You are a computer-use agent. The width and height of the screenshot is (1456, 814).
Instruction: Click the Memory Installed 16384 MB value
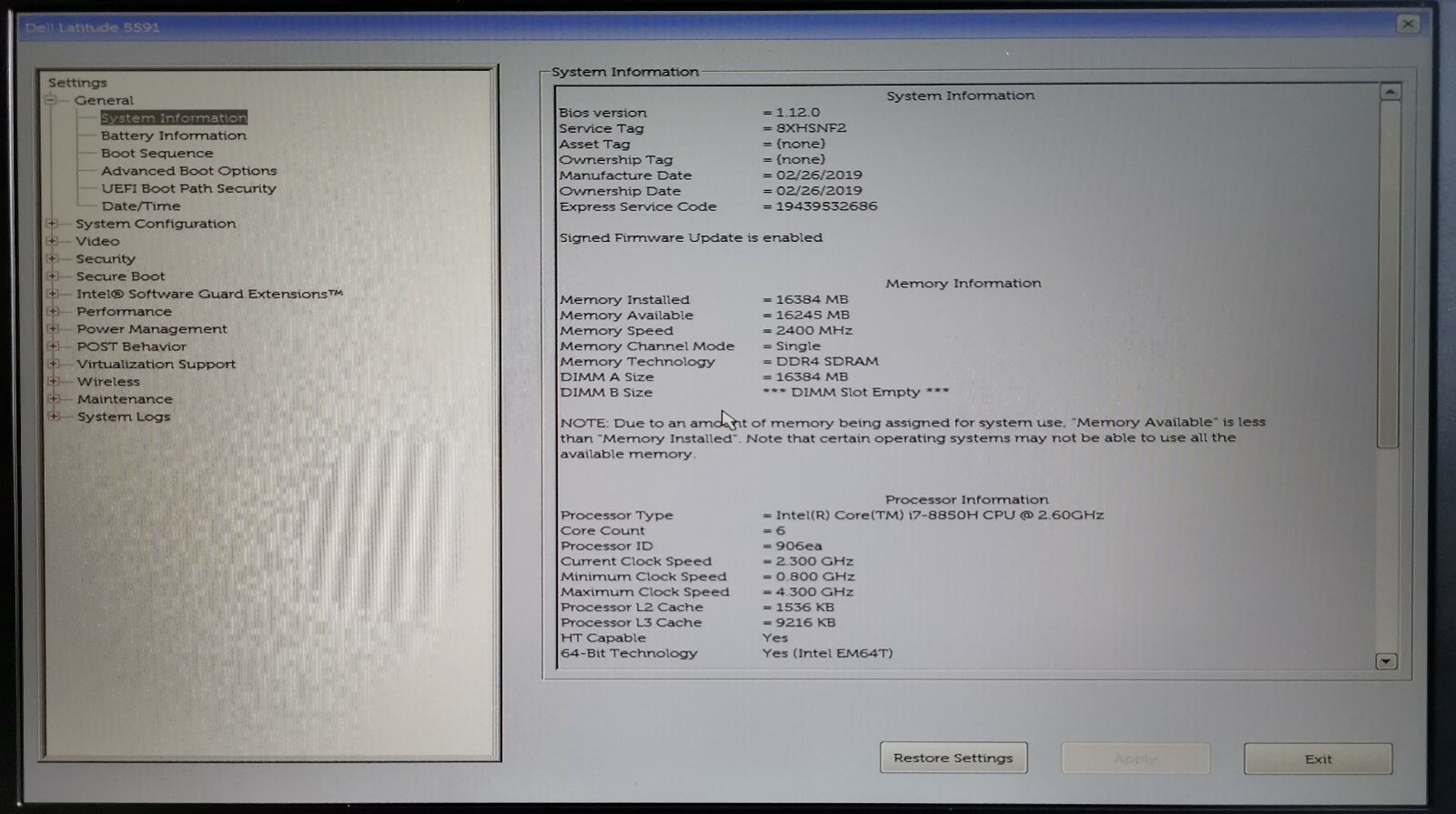pyautogui.click(x=812, y=299)
